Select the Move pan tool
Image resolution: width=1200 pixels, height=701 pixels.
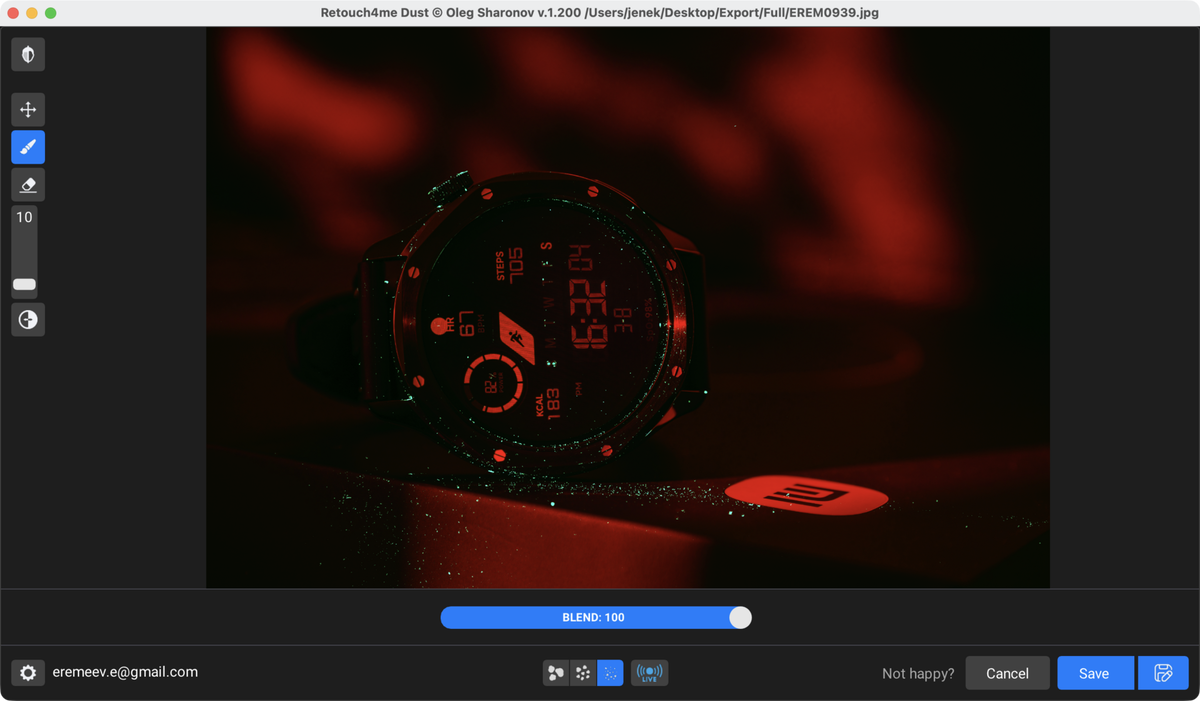28,109
